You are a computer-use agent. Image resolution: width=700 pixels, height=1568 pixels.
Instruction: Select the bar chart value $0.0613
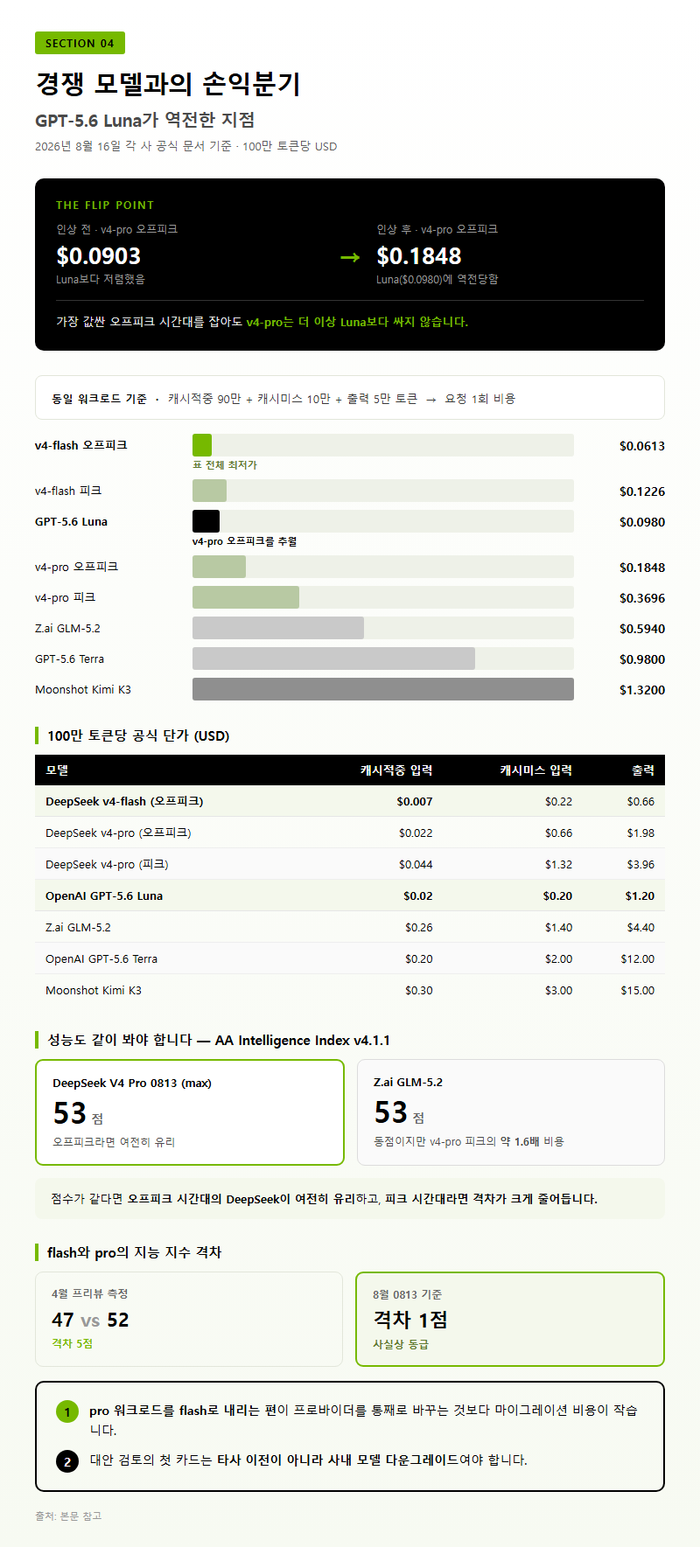(642, 446)
